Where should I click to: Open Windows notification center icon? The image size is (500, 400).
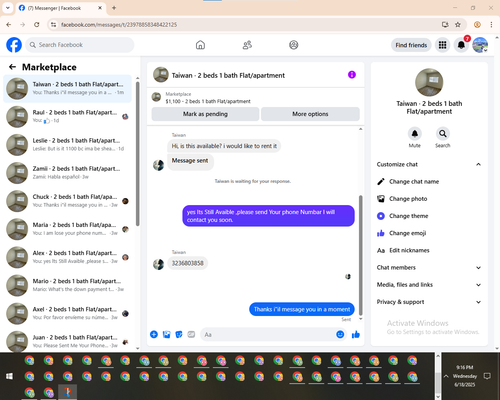point(487,376)
